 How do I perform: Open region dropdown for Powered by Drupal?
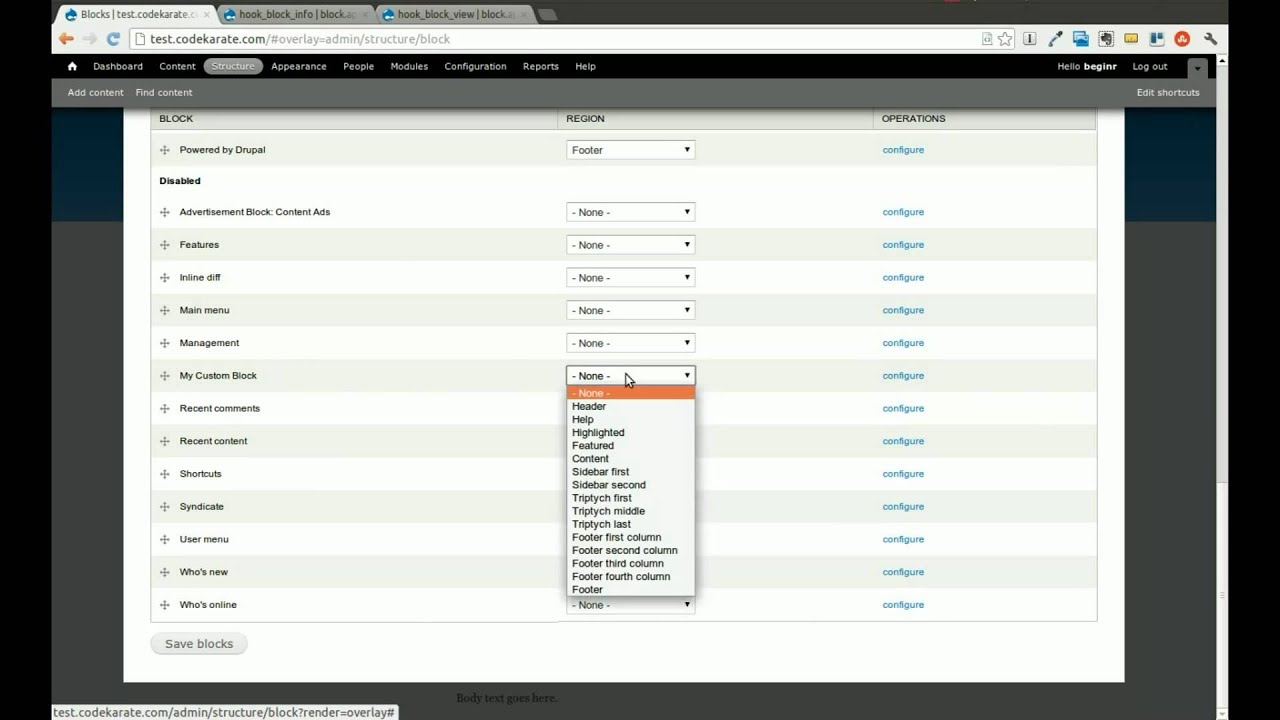(x=630, y=150)
